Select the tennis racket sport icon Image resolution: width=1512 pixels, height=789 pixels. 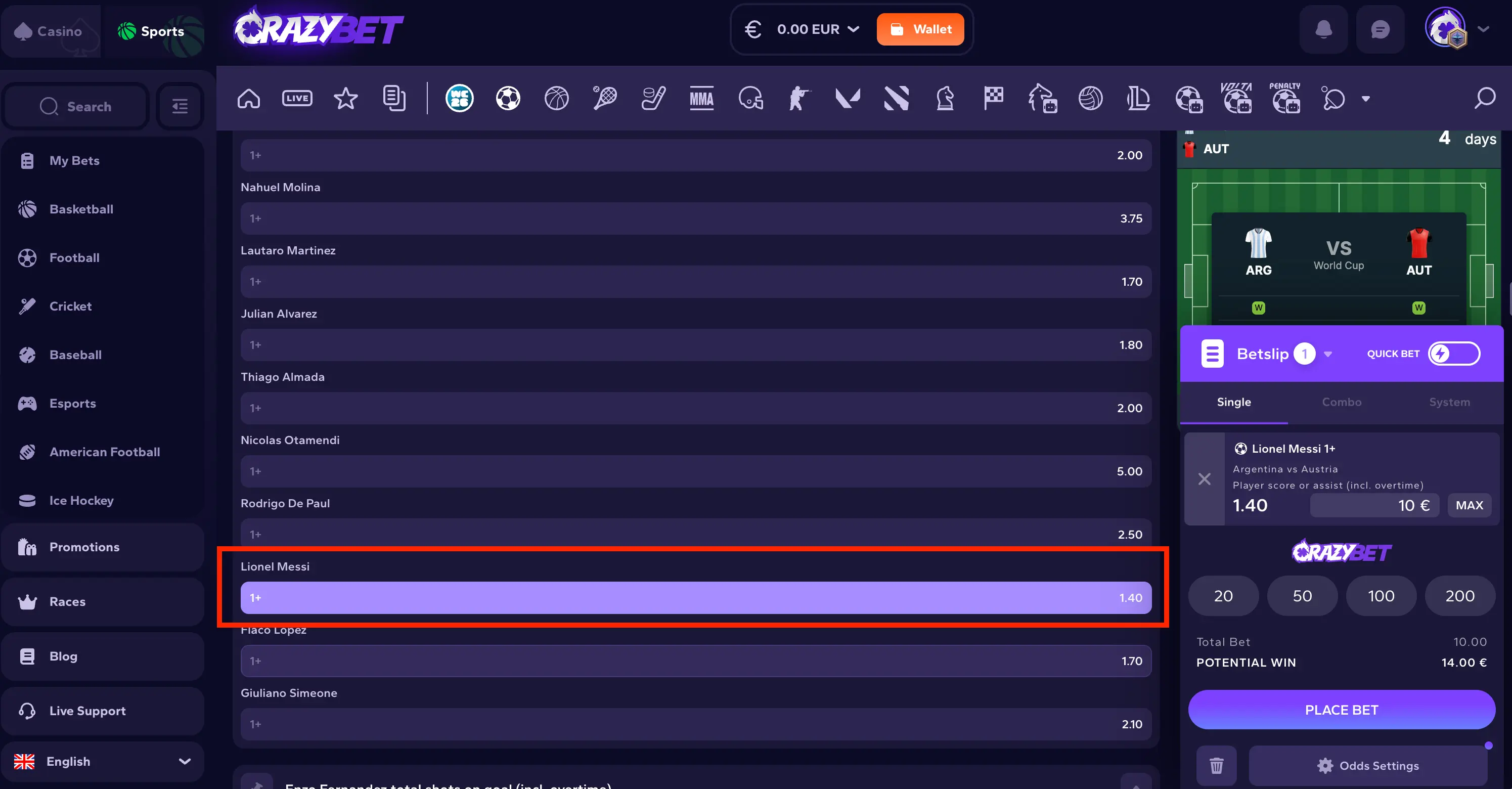pos(605,98)
